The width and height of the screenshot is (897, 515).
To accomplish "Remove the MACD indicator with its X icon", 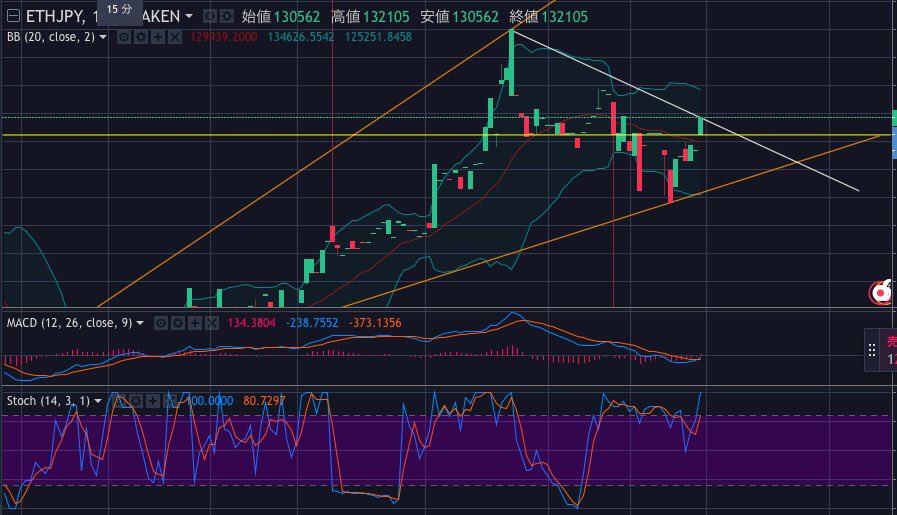I will pos(212,324).
